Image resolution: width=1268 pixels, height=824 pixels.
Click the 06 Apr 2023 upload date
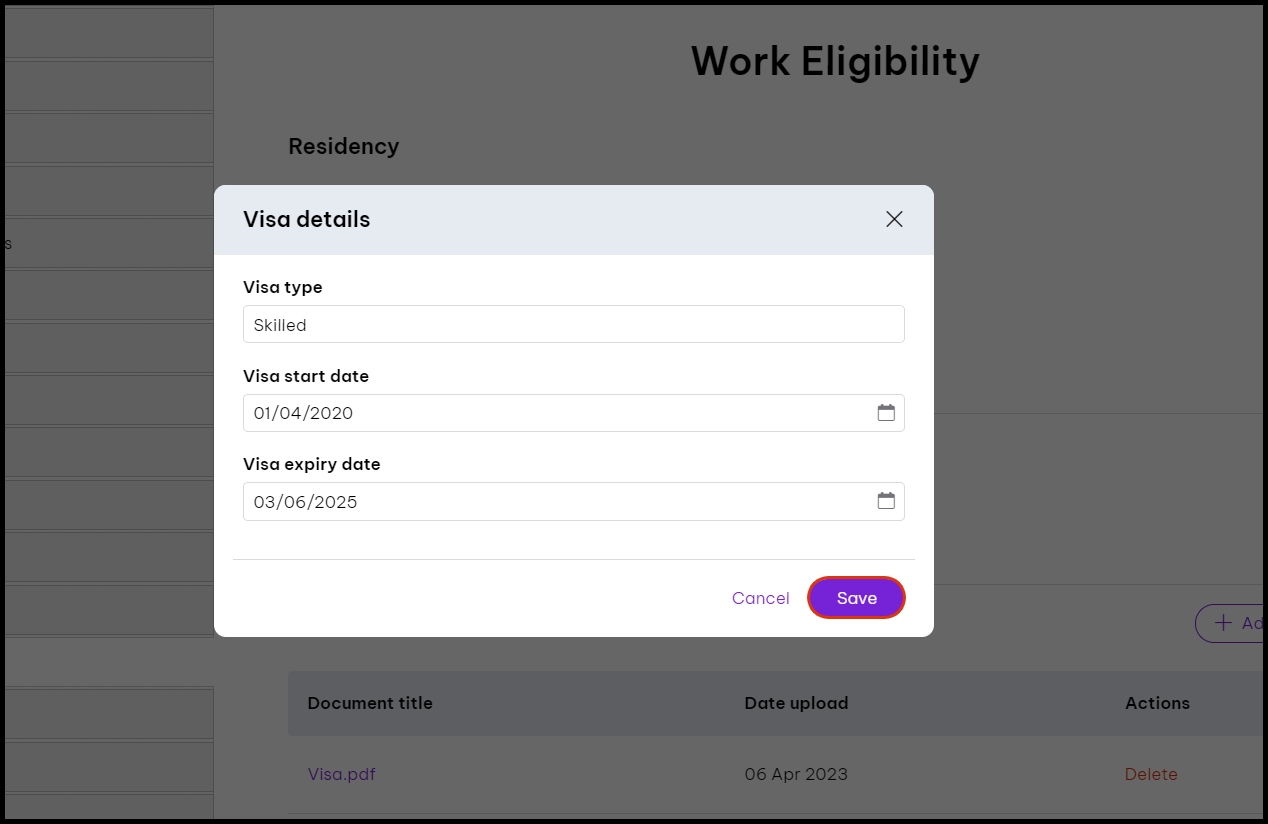tap(796, 774)
